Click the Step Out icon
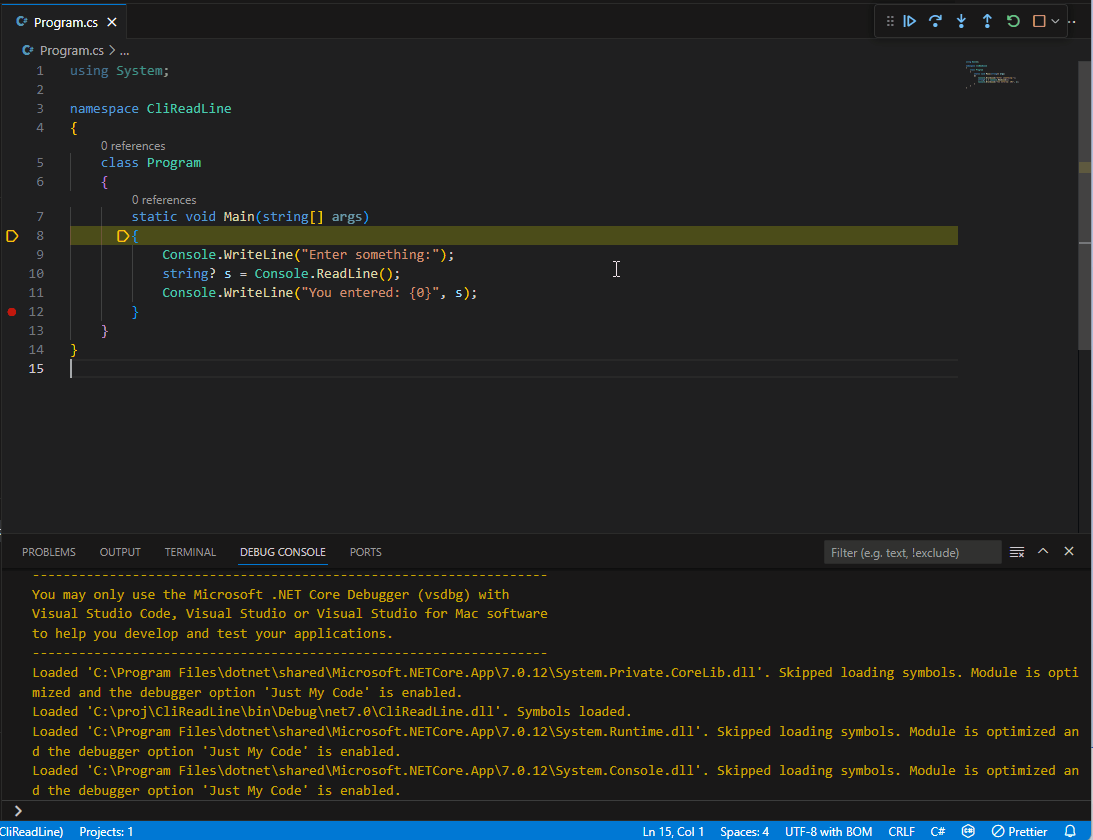The image size is (1093, 840). 987,21
